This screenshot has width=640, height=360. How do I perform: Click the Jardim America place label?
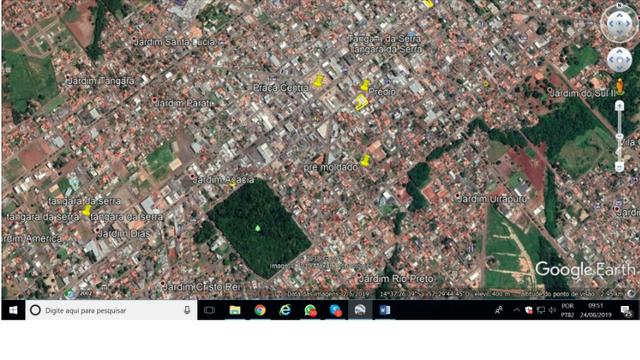click(31, 239)
